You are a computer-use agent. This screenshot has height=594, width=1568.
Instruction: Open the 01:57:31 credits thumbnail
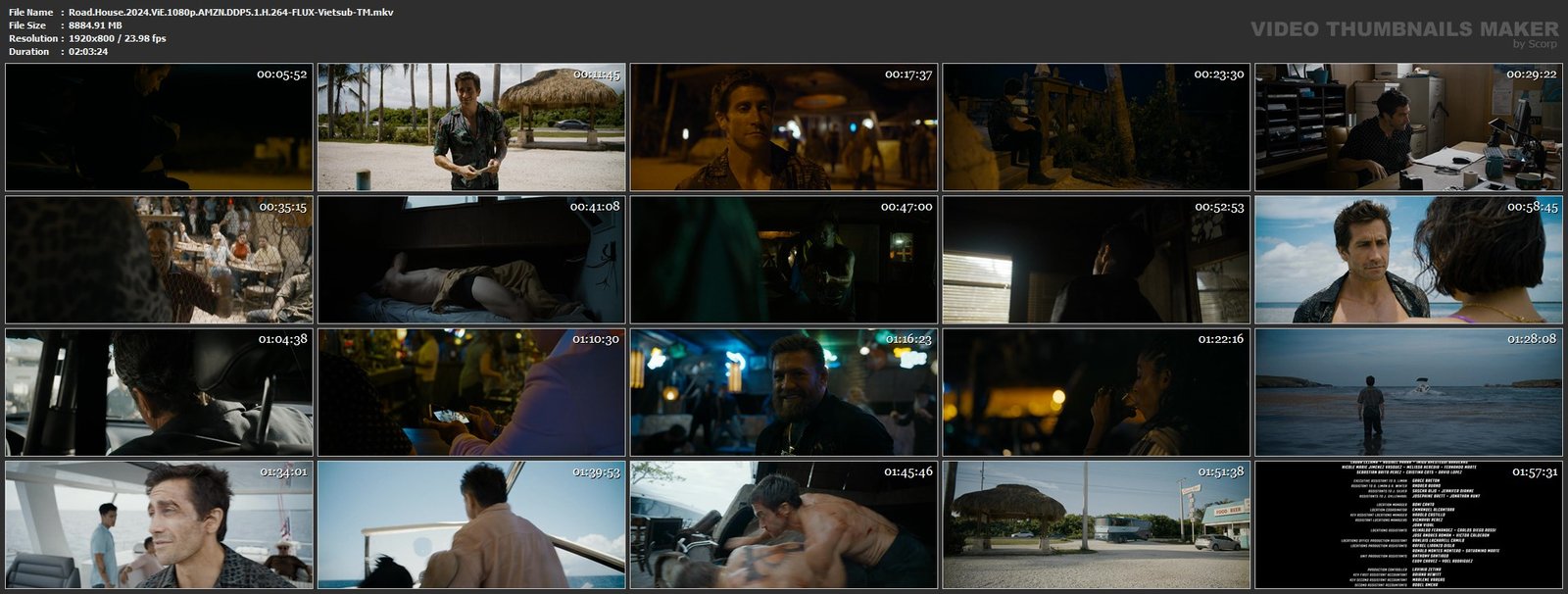1409,524
